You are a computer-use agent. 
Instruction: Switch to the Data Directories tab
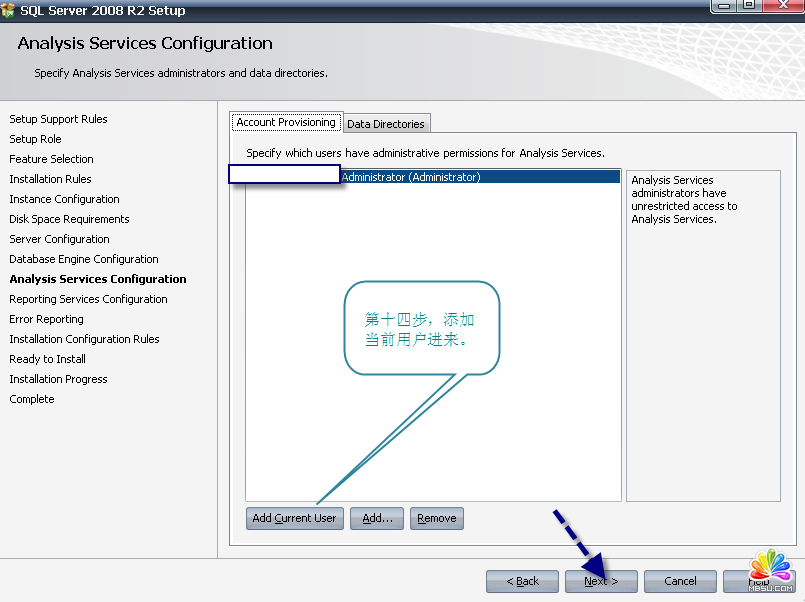pos(386,124)
